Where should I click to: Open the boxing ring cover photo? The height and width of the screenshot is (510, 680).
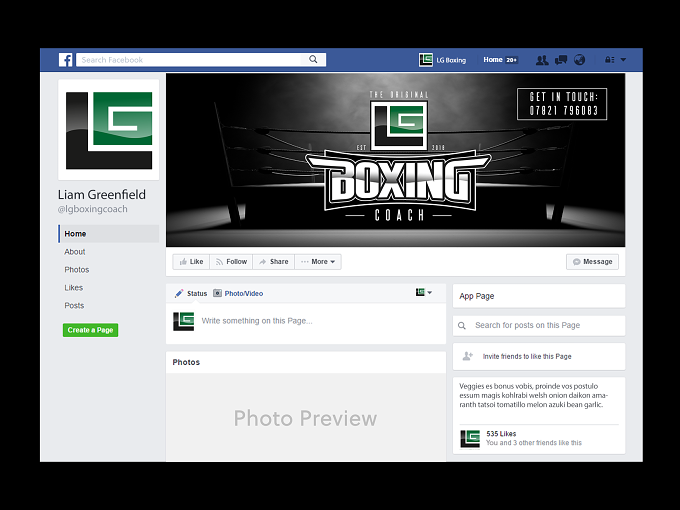[x=396, y=160]
